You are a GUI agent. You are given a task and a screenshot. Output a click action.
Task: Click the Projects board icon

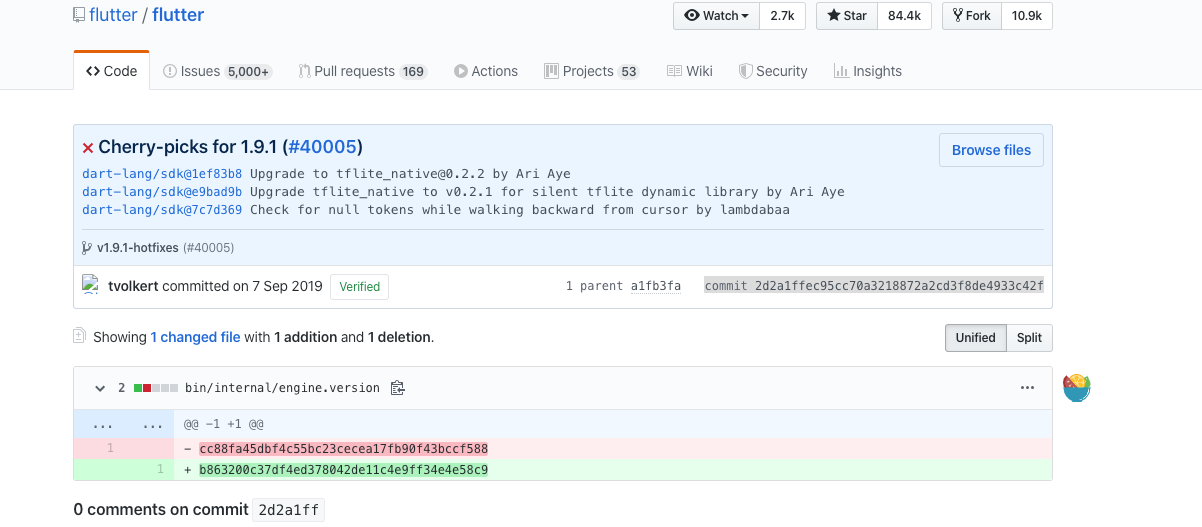click(551, 71)
